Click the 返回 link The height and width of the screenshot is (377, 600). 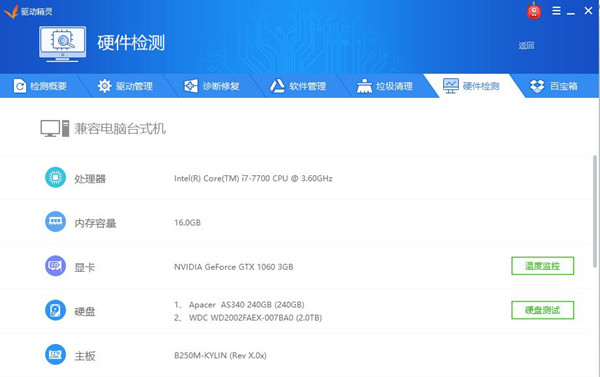(526, 46)
